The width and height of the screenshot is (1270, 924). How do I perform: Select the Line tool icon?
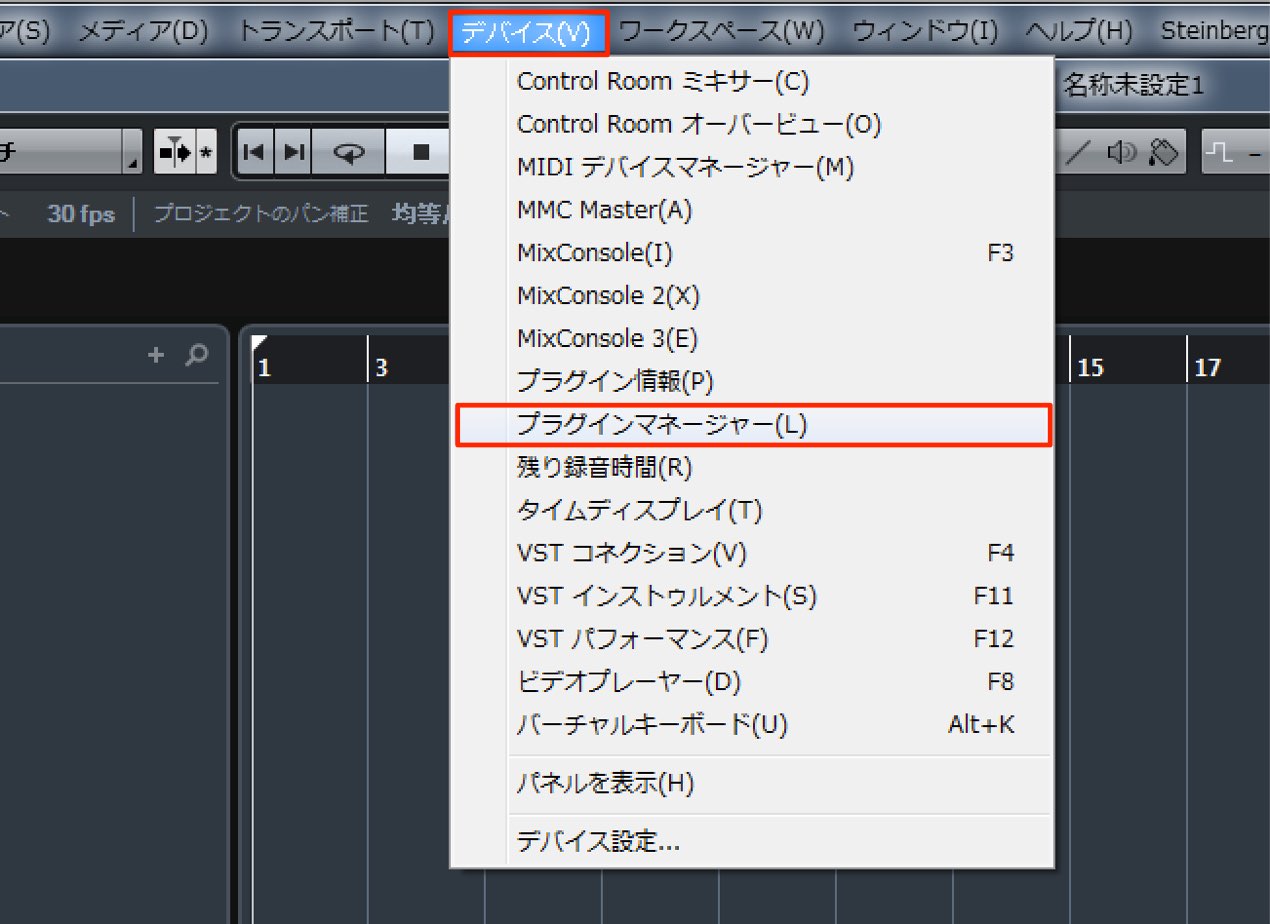point(1078,152)
